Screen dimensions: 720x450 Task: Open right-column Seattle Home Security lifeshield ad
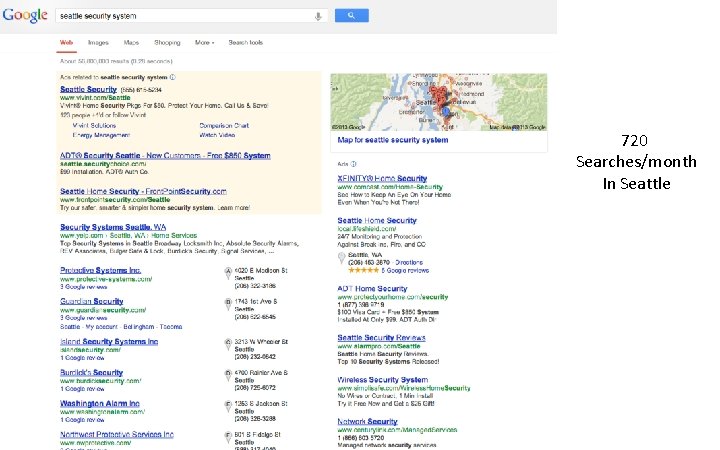coord(377,220)
